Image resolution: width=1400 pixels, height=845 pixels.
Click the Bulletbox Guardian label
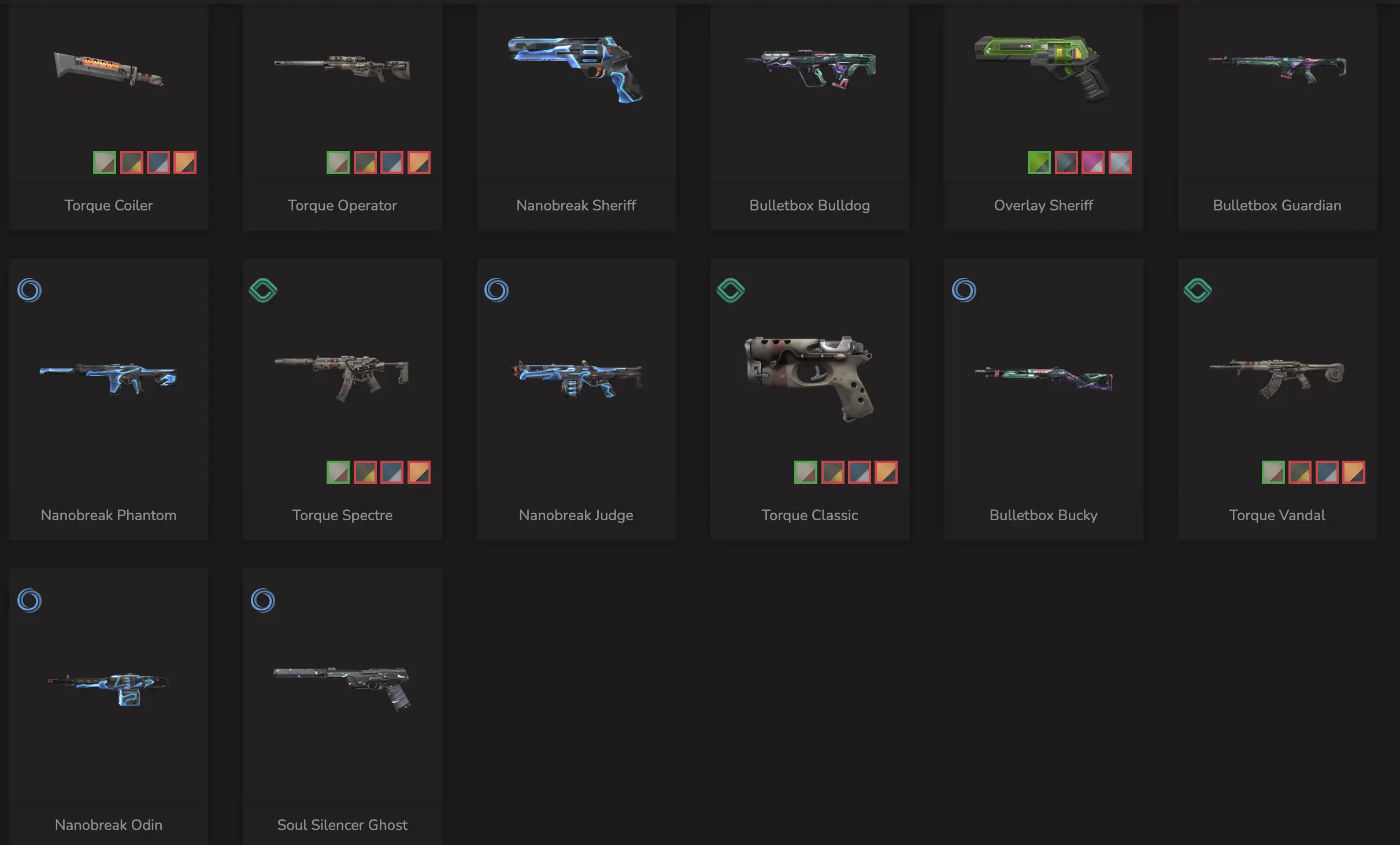point(1277,205)
